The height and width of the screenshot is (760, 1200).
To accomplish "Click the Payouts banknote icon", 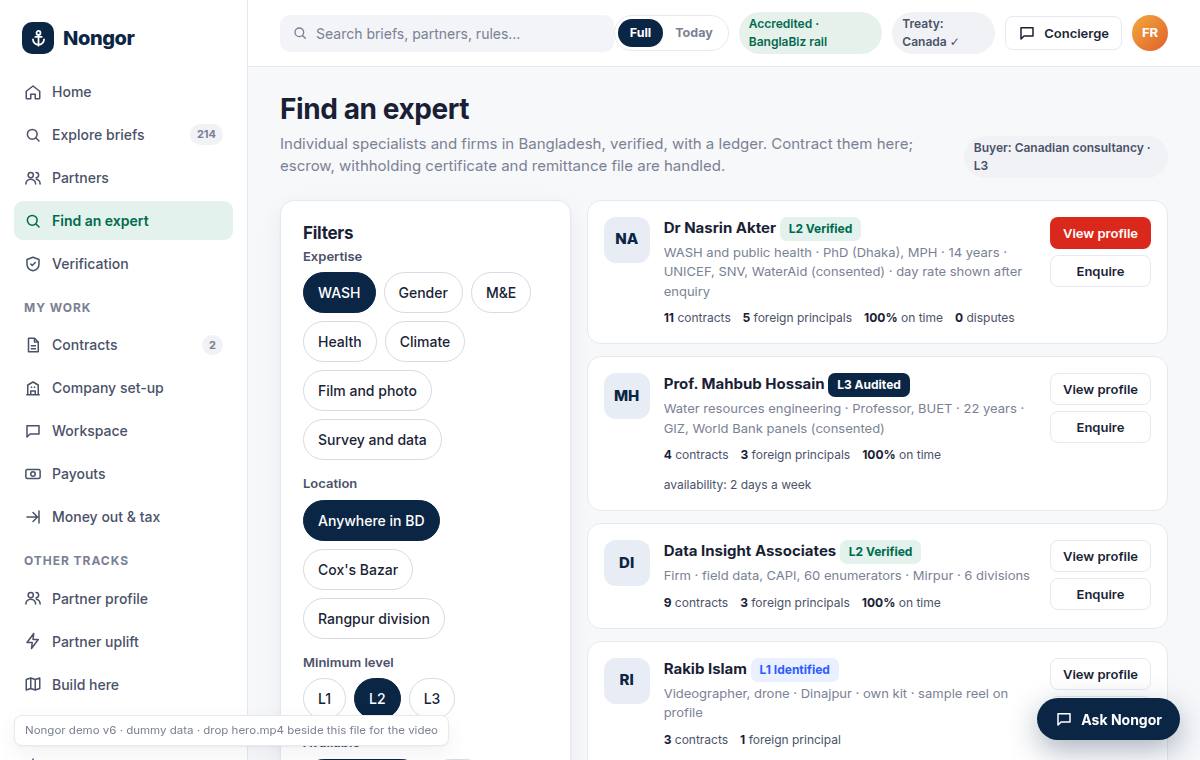I will [33, 474].
